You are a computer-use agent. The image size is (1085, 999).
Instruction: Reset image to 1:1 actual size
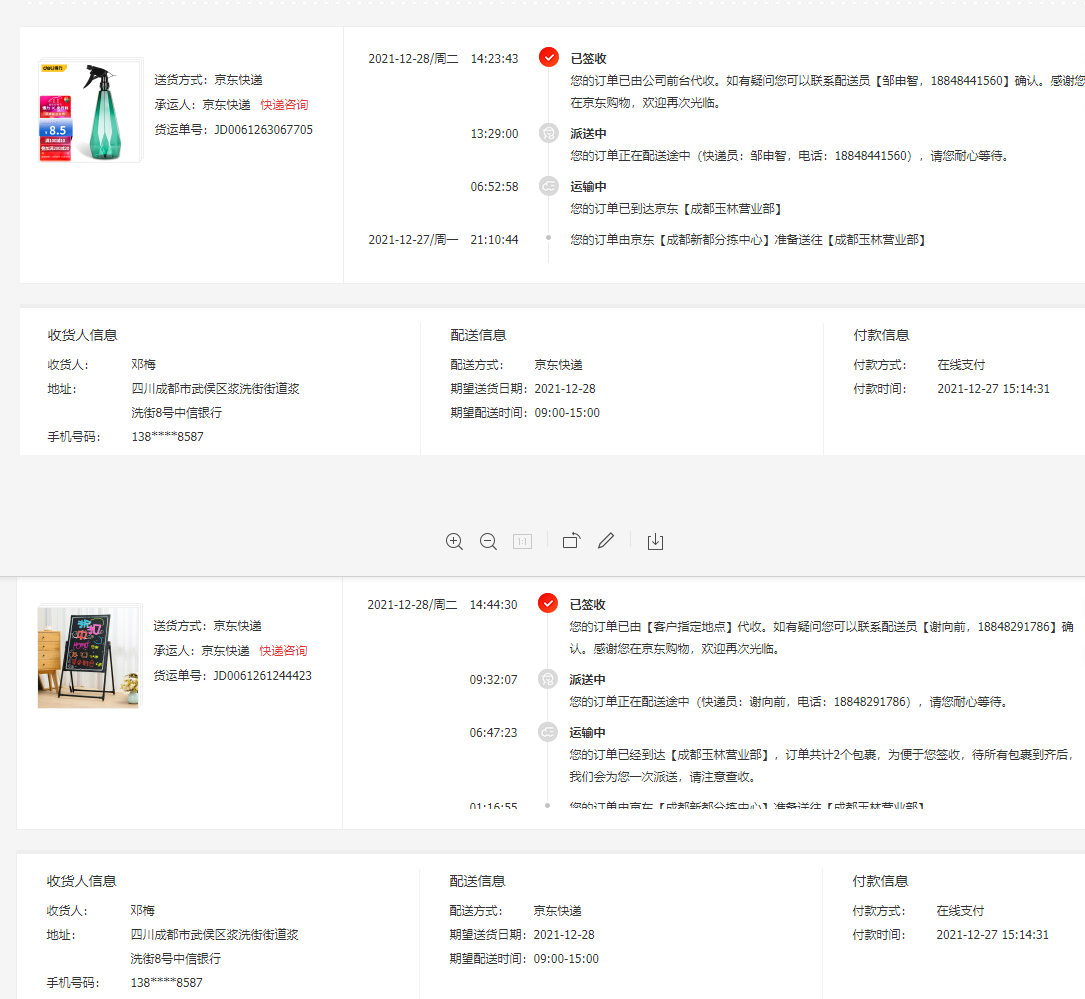click(522, 541)
